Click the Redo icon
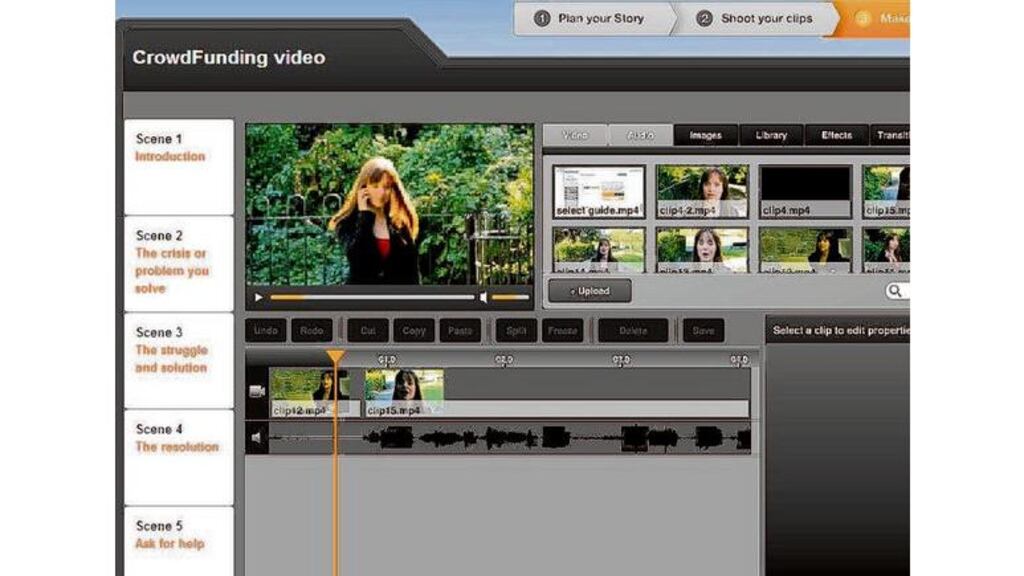Viewport: 1024px width, 576px height. point(311,330)
